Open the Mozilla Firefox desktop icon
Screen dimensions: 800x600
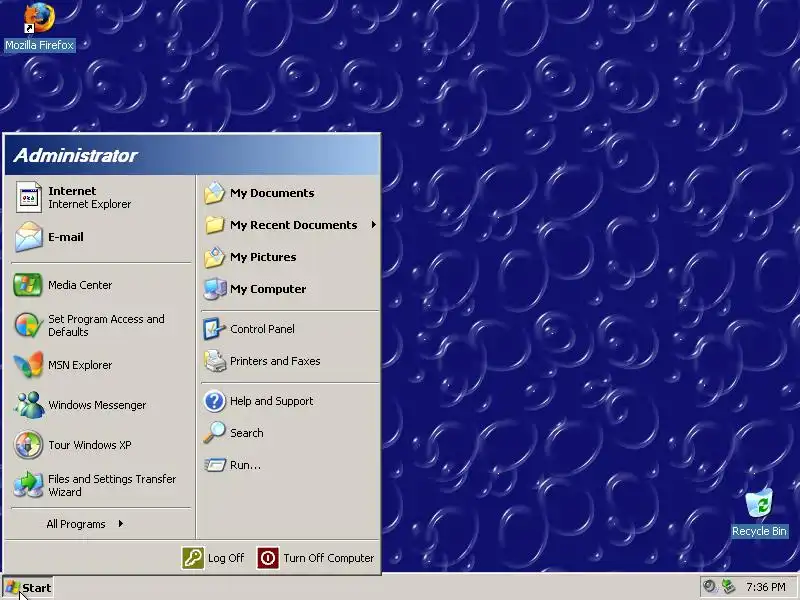(x=39, y=17)
